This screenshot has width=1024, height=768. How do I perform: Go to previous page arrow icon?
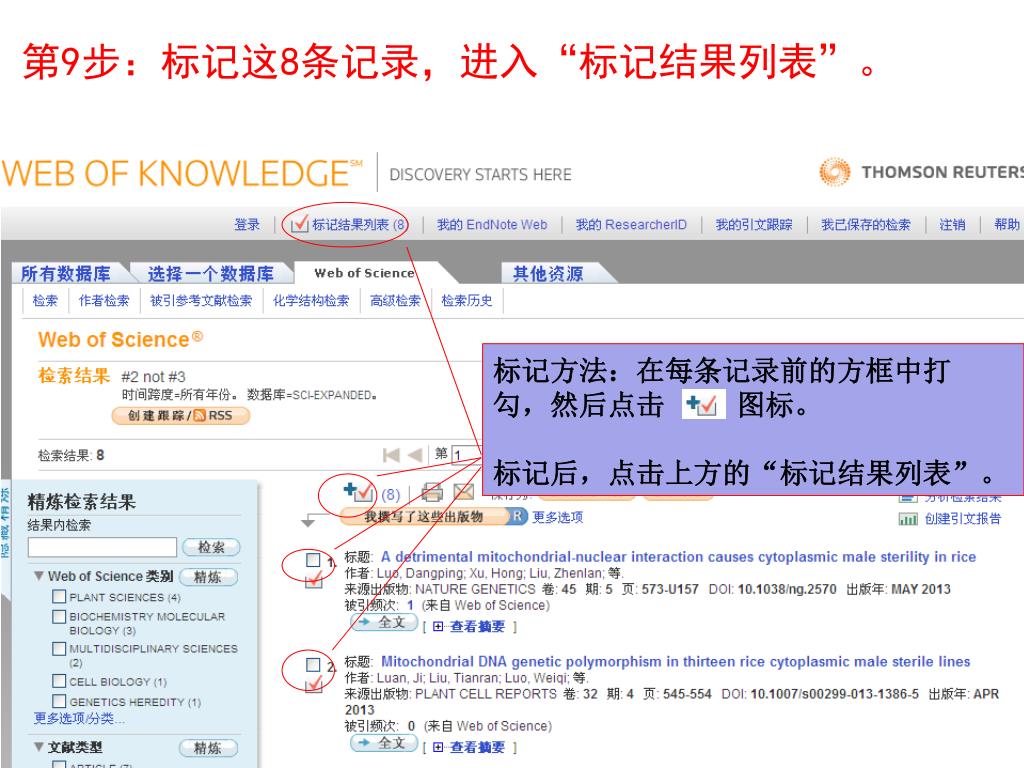pyautogui.click(x=415, y=455)
